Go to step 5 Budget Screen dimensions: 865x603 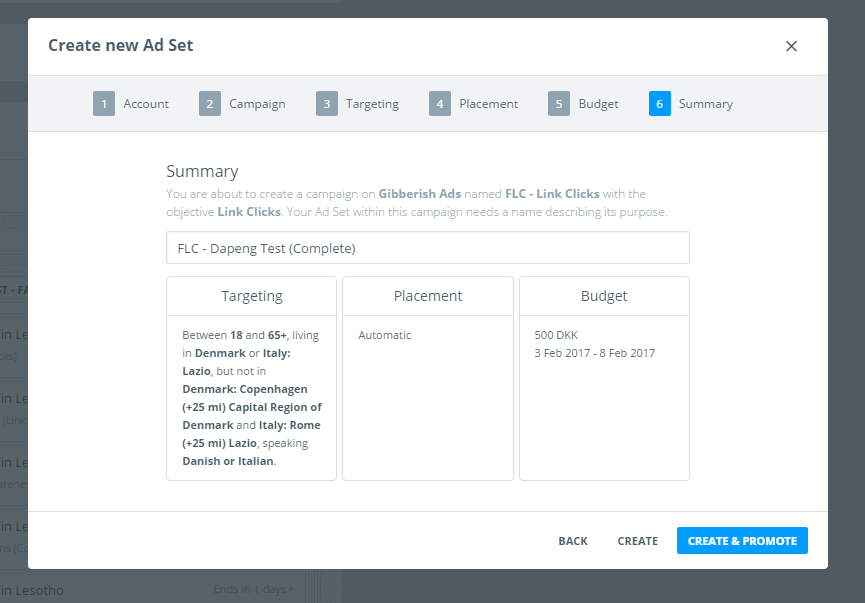(x=583, y=104)
